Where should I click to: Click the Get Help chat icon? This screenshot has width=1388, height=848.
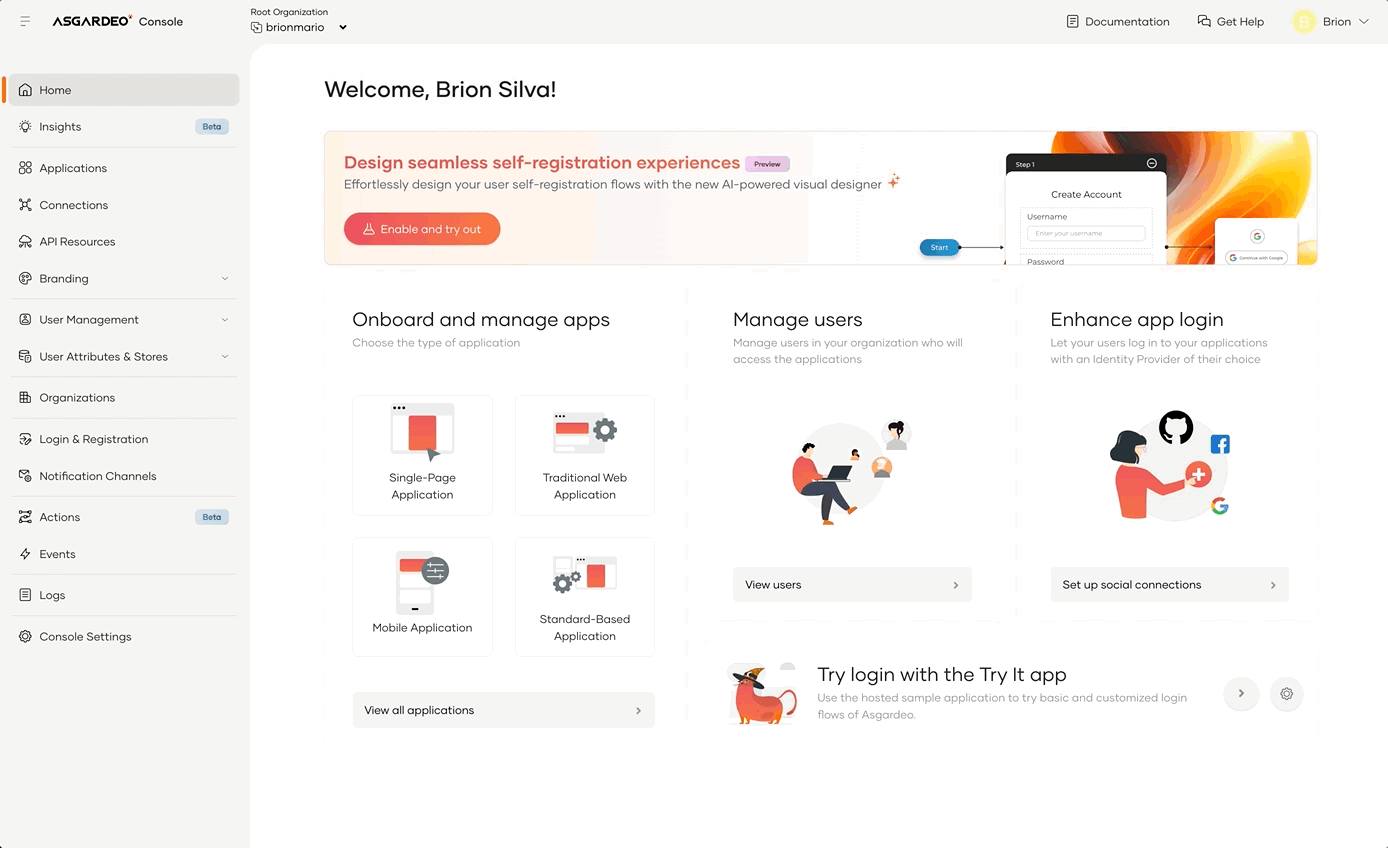coord(1204,21)
